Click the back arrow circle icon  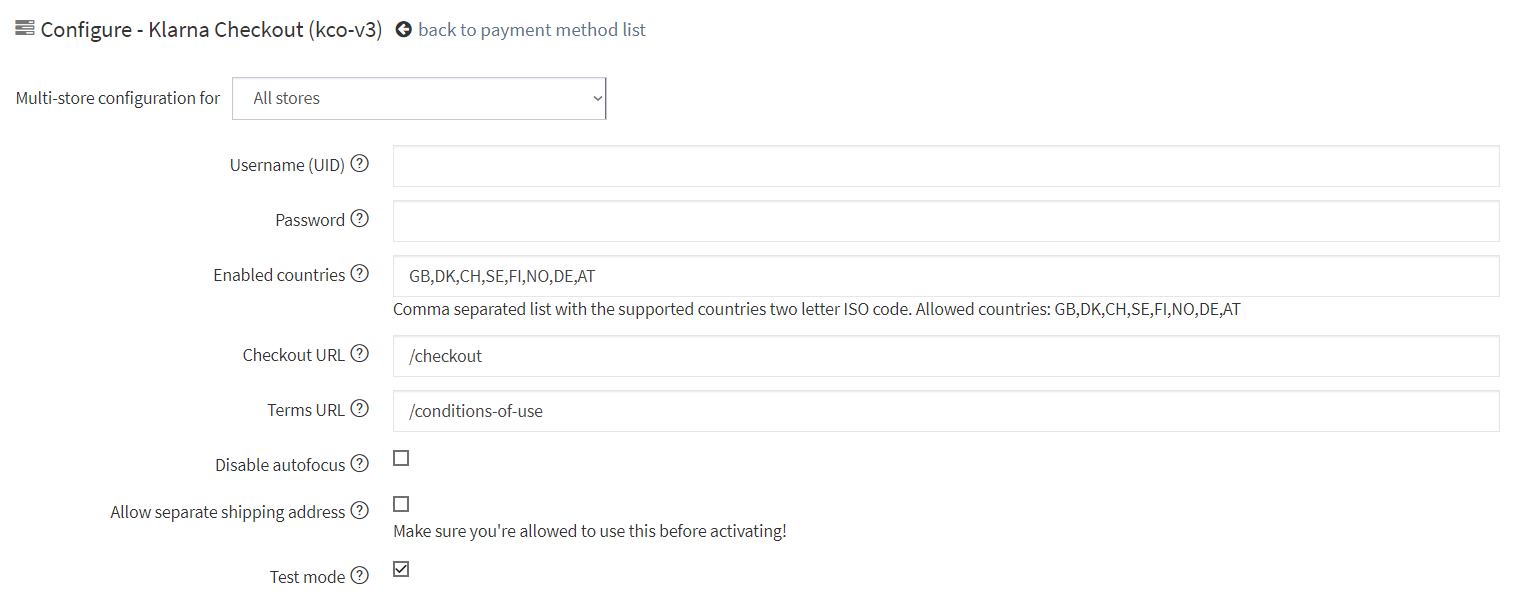[x=404, y=30]
